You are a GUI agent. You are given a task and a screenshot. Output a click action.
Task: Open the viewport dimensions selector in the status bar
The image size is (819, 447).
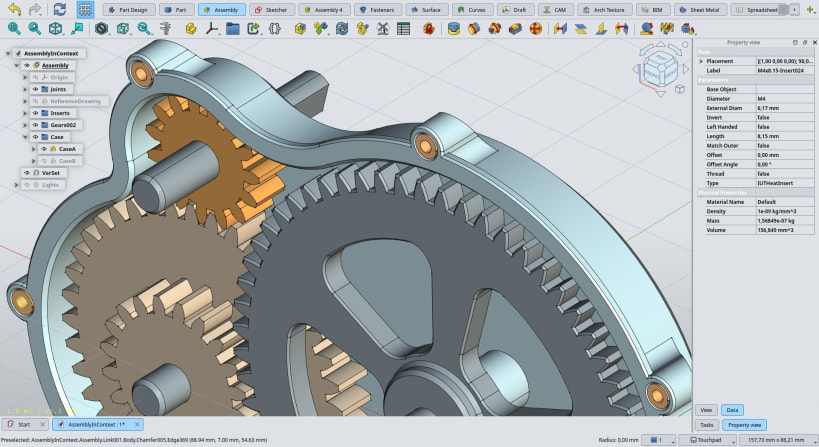778,440
